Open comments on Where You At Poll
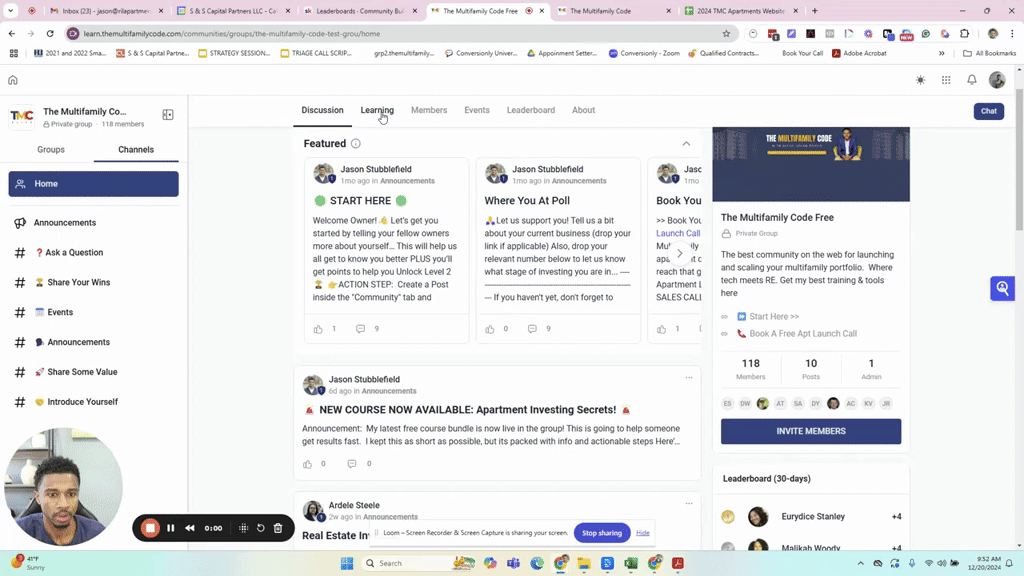Viewport: 1024px width, 576px height. point(532,328)
